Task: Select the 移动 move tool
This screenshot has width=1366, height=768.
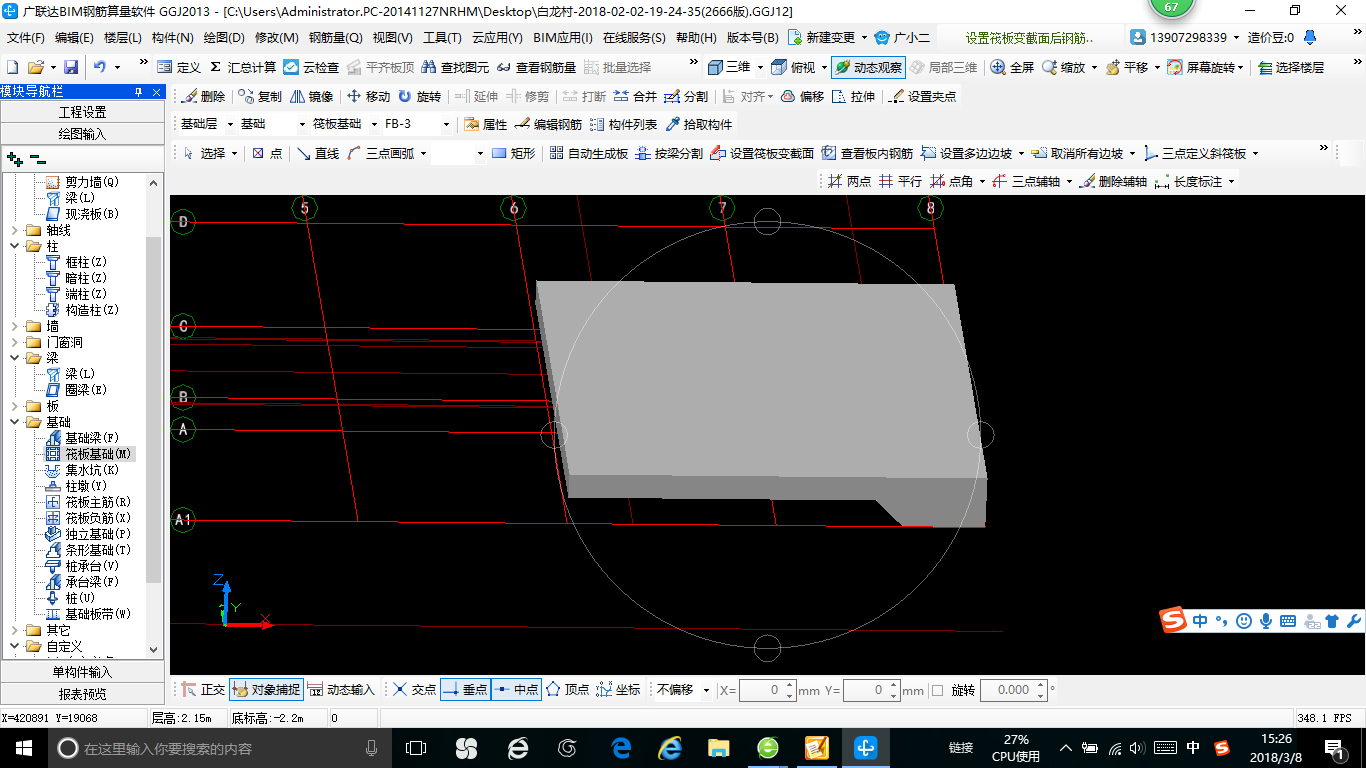Action: coord(368,97)
